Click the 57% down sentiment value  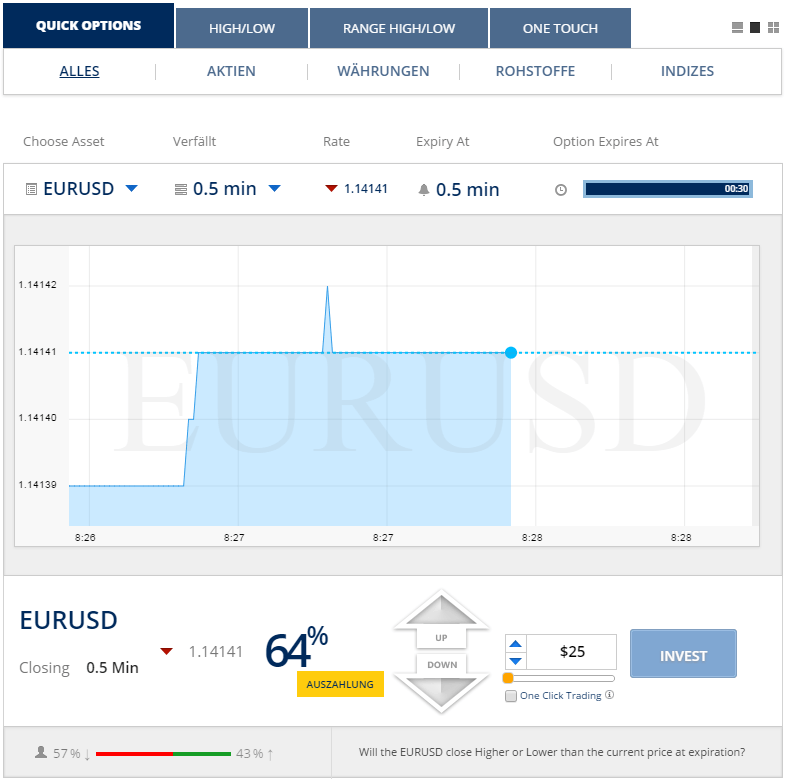[x=67, y=753]
